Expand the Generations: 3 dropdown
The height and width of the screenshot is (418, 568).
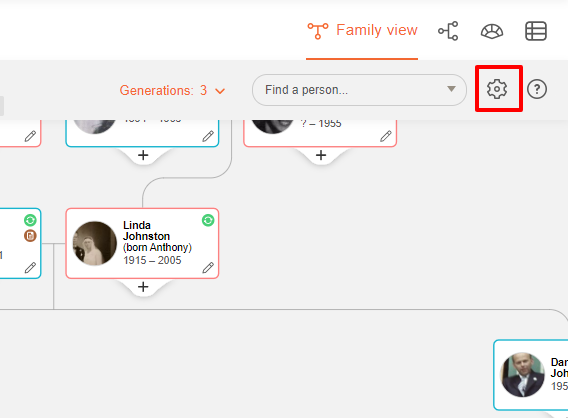click(x=172, y=90)
